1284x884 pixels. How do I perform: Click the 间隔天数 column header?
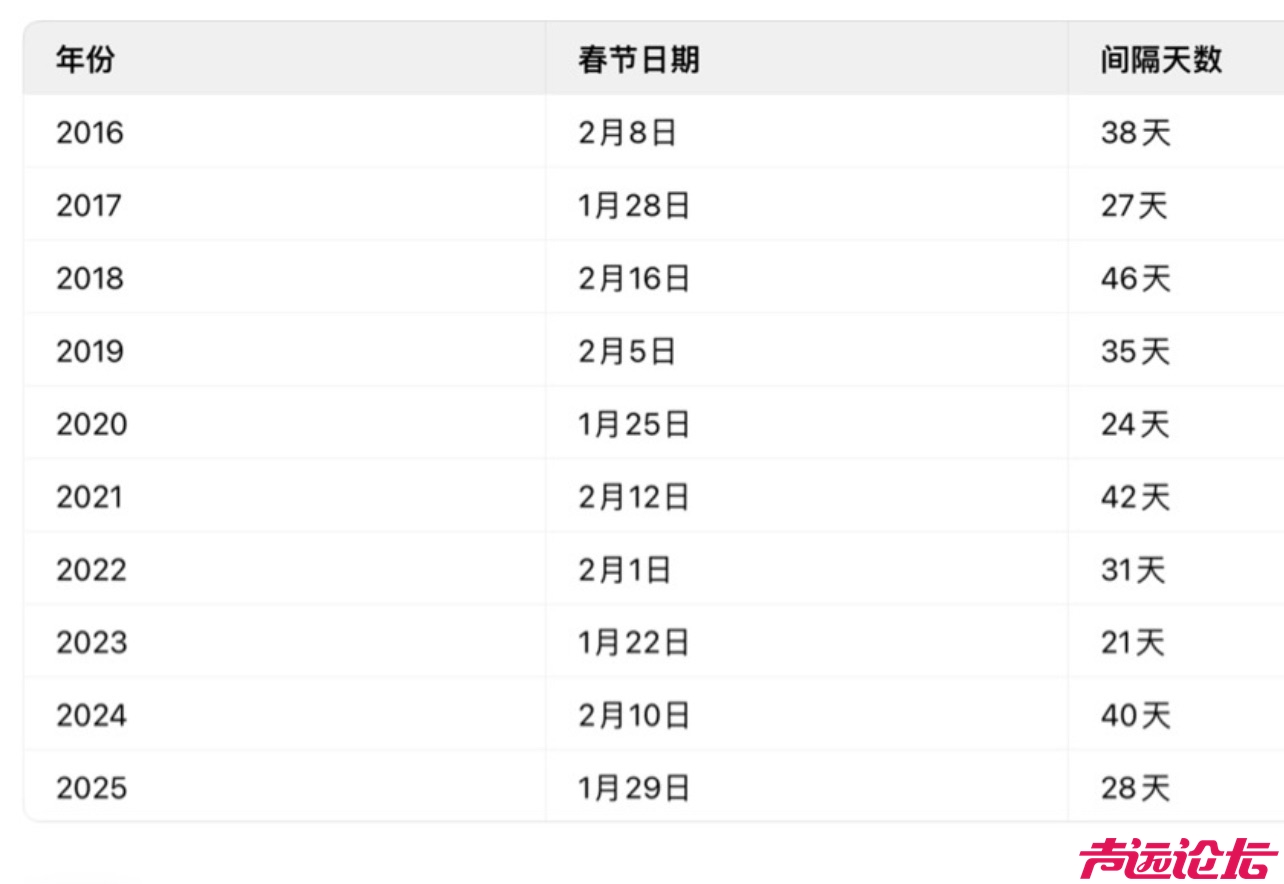tap(1160, 60)
